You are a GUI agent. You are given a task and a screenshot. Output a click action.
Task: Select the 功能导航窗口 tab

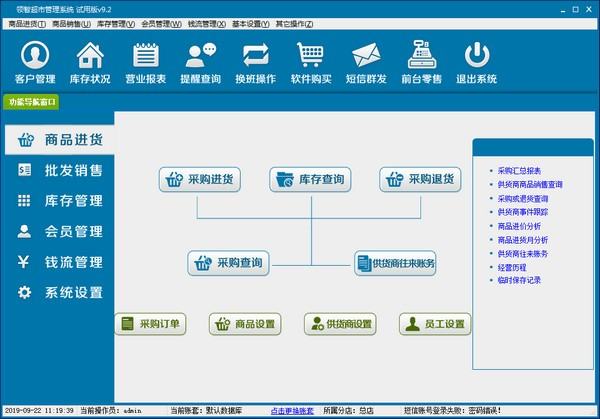(32, 102)
